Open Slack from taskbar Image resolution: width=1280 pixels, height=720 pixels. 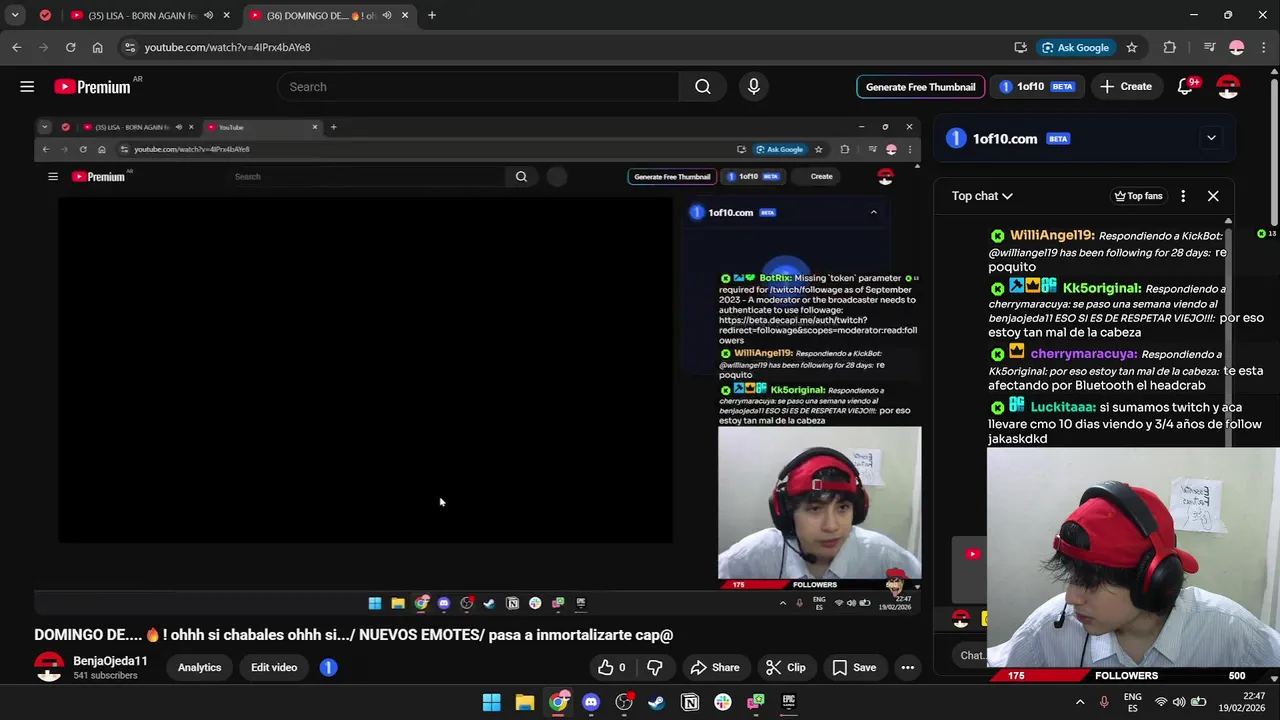(723, 702)
